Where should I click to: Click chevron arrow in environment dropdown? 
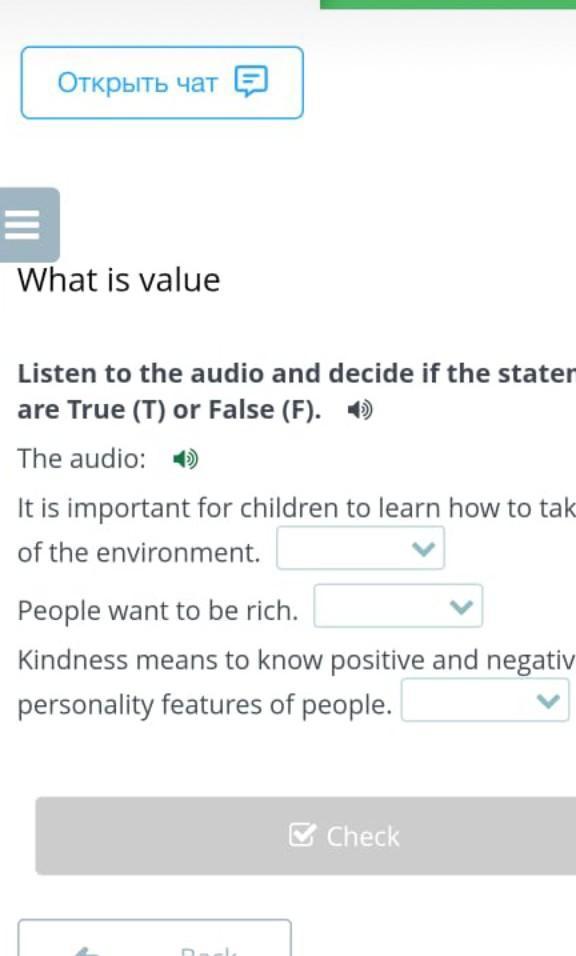423,549
